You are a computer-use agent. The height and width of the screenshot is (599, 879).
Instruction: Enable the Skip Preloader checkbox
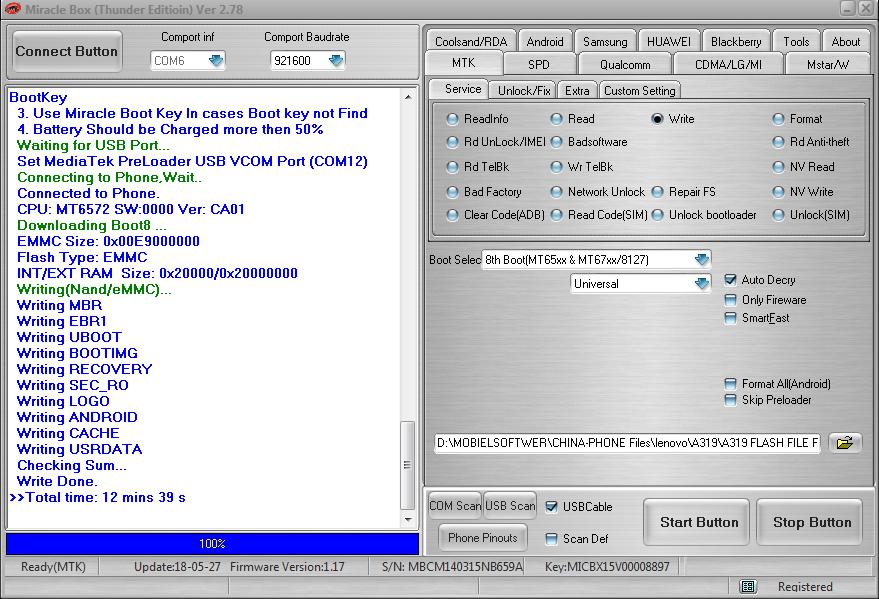pos(730,400)
